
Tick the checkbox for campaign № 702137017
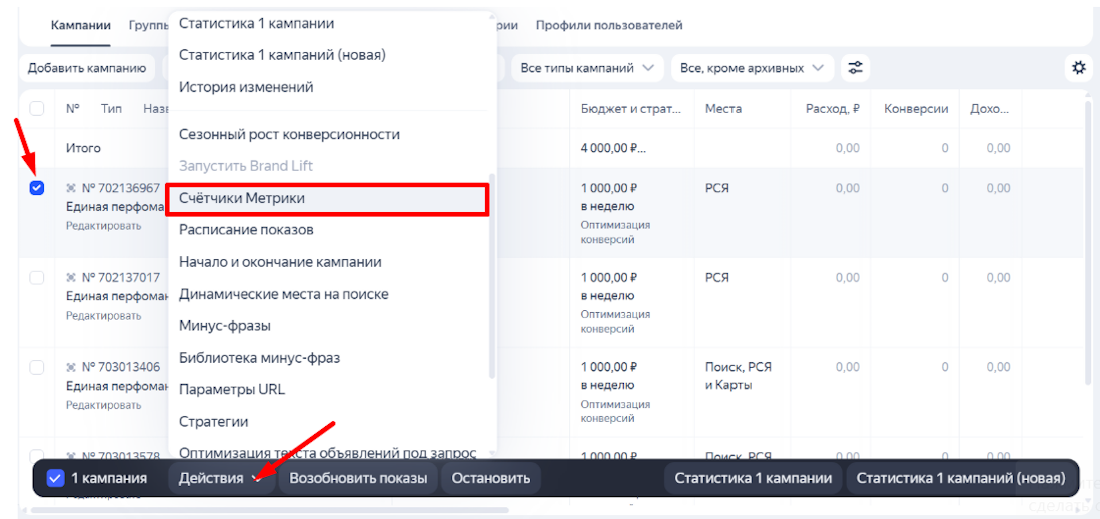tap(37, 277)
